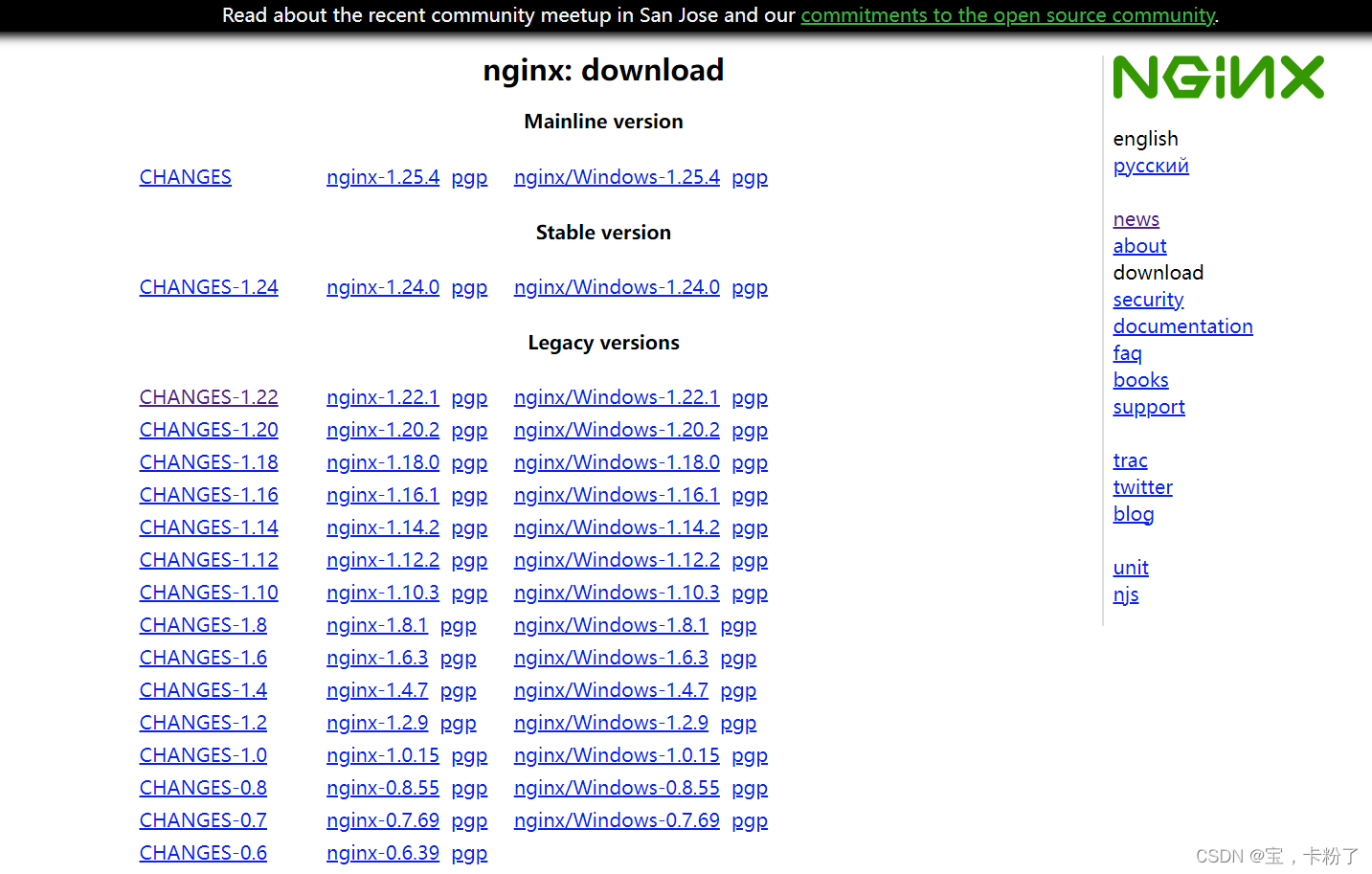
Task: Download nginx/Windows-1.25.4 build
Action: pyautogui.click(x=617, y=177)
